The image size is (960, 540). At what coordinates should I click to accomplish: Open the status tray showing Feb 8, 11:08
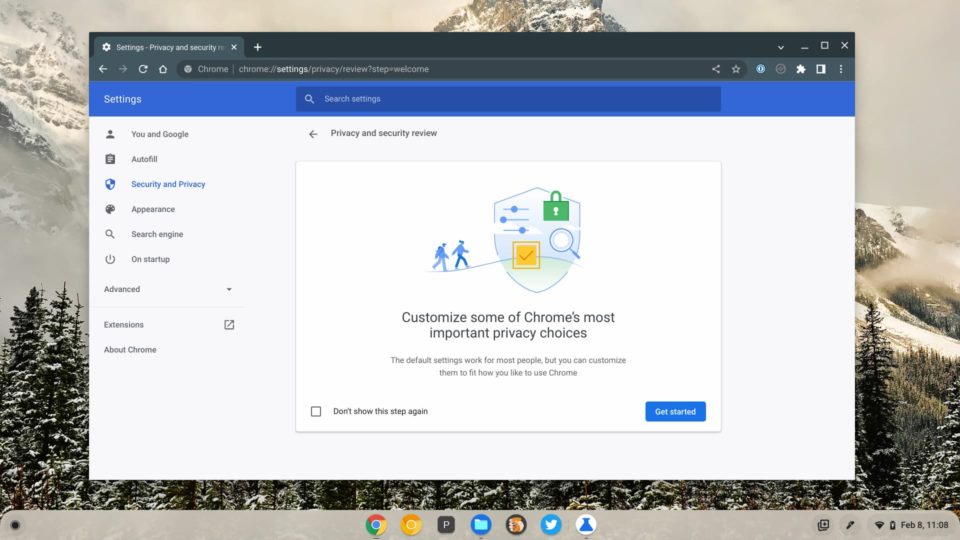[x=912, y=525]
